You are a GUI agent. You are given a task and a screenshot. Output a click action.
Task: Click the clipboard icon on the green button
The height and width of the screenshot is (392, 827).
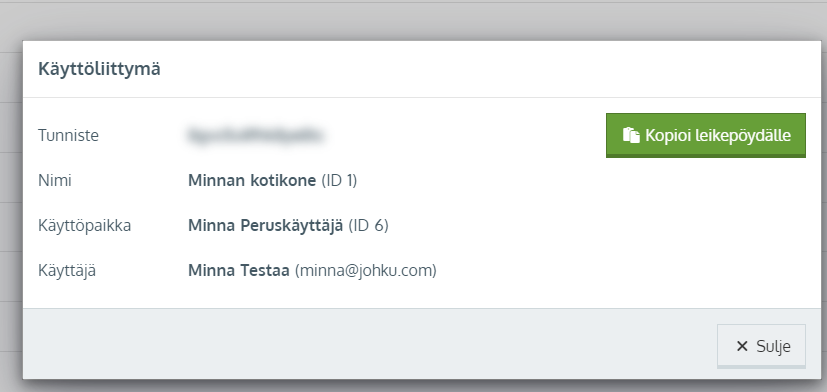coord(631,135)
